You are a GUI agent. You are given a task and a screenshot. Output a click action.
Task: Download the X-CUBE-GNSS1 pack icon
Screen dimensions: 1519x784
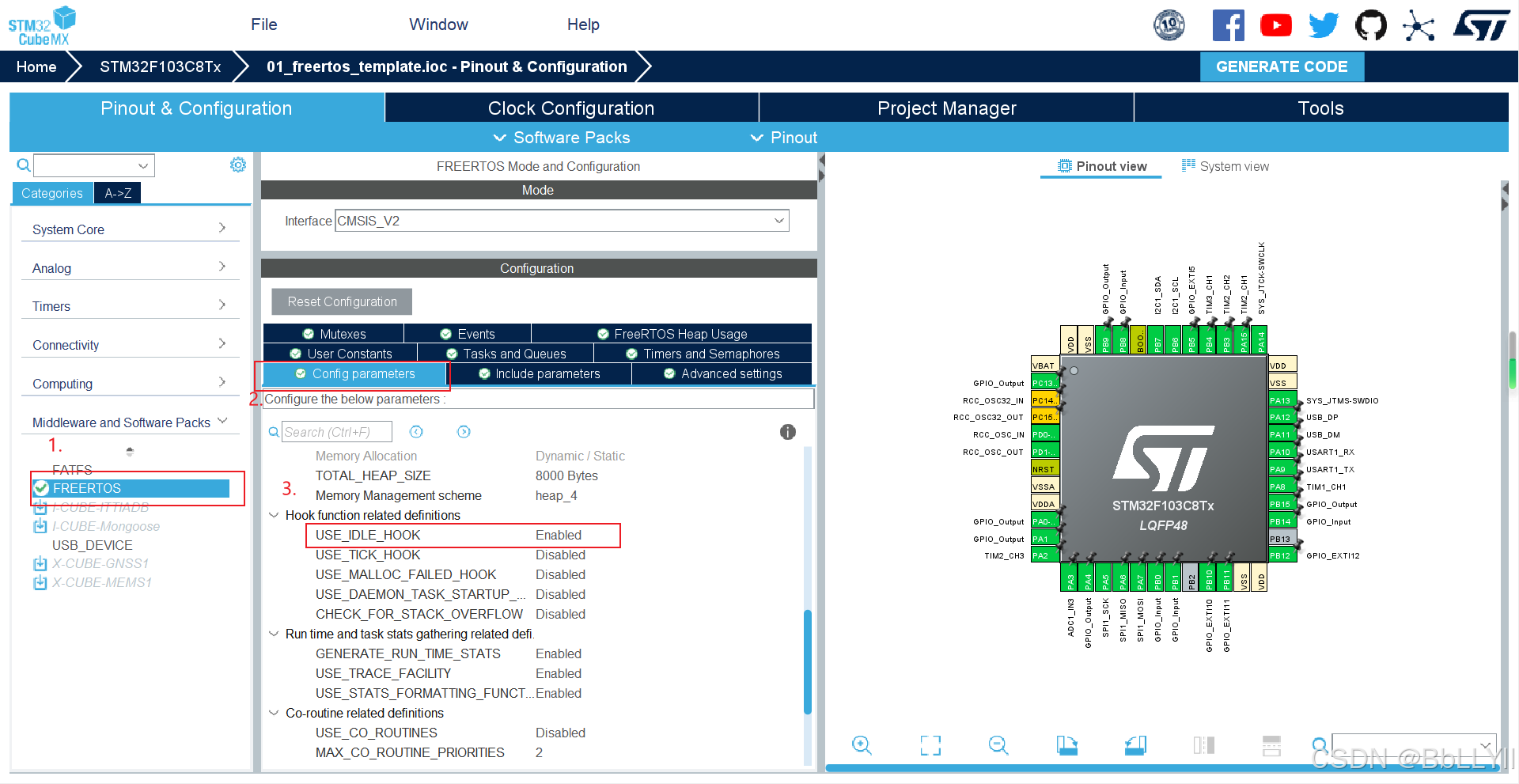coord(40,564)
